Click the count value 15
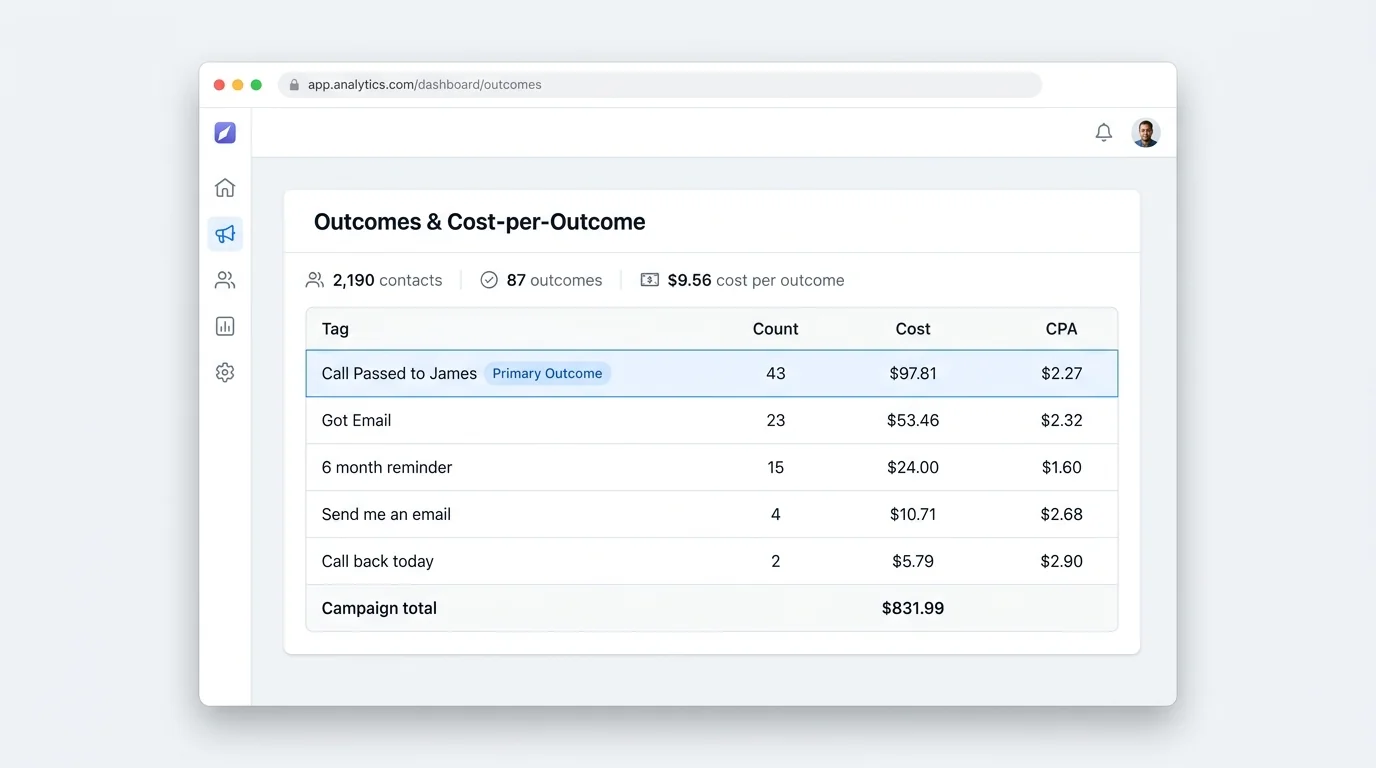The image size is (1376, 768). coord(776,467)
